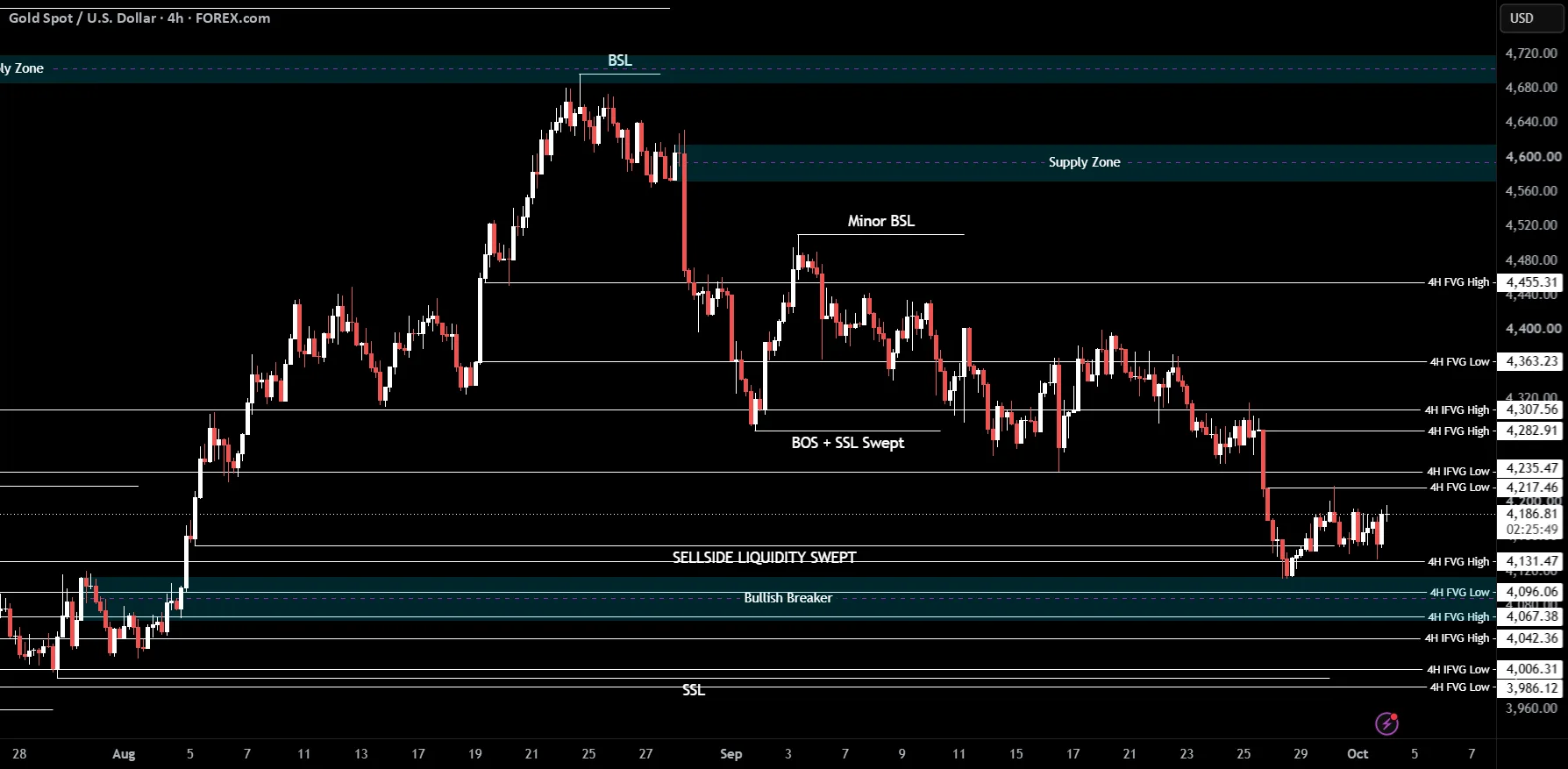Click the 4,520.00 level on the price axis

[1531, 225]
